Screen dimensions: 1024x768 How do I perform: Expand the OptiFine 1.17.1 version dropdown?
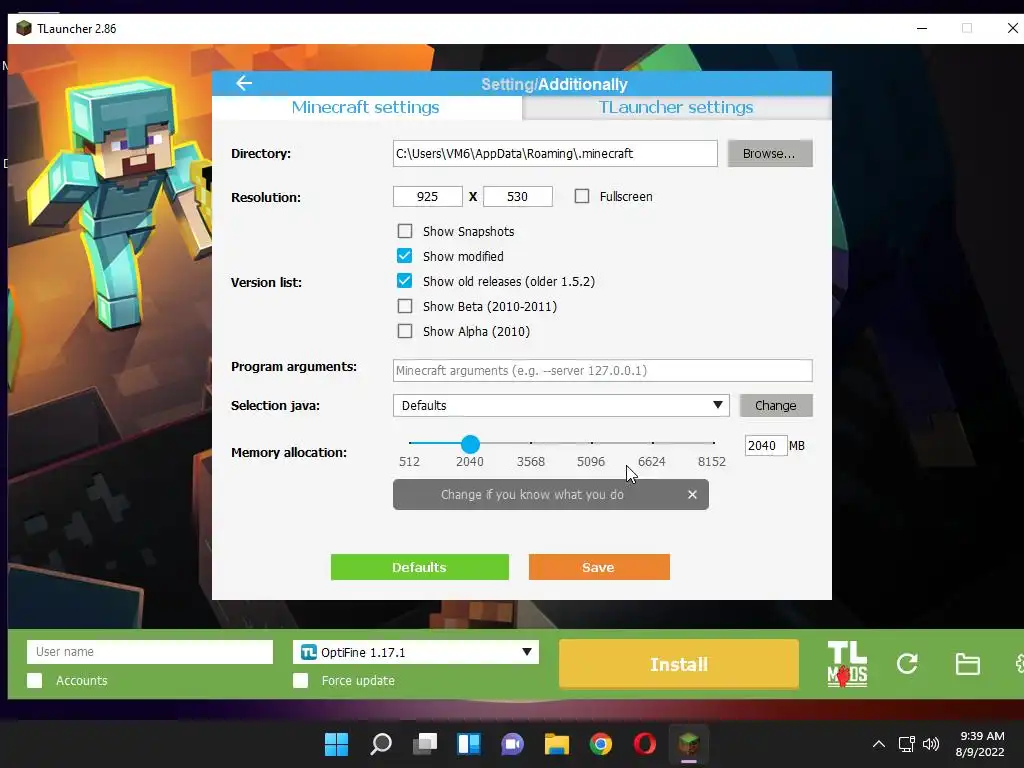[416, 652]
